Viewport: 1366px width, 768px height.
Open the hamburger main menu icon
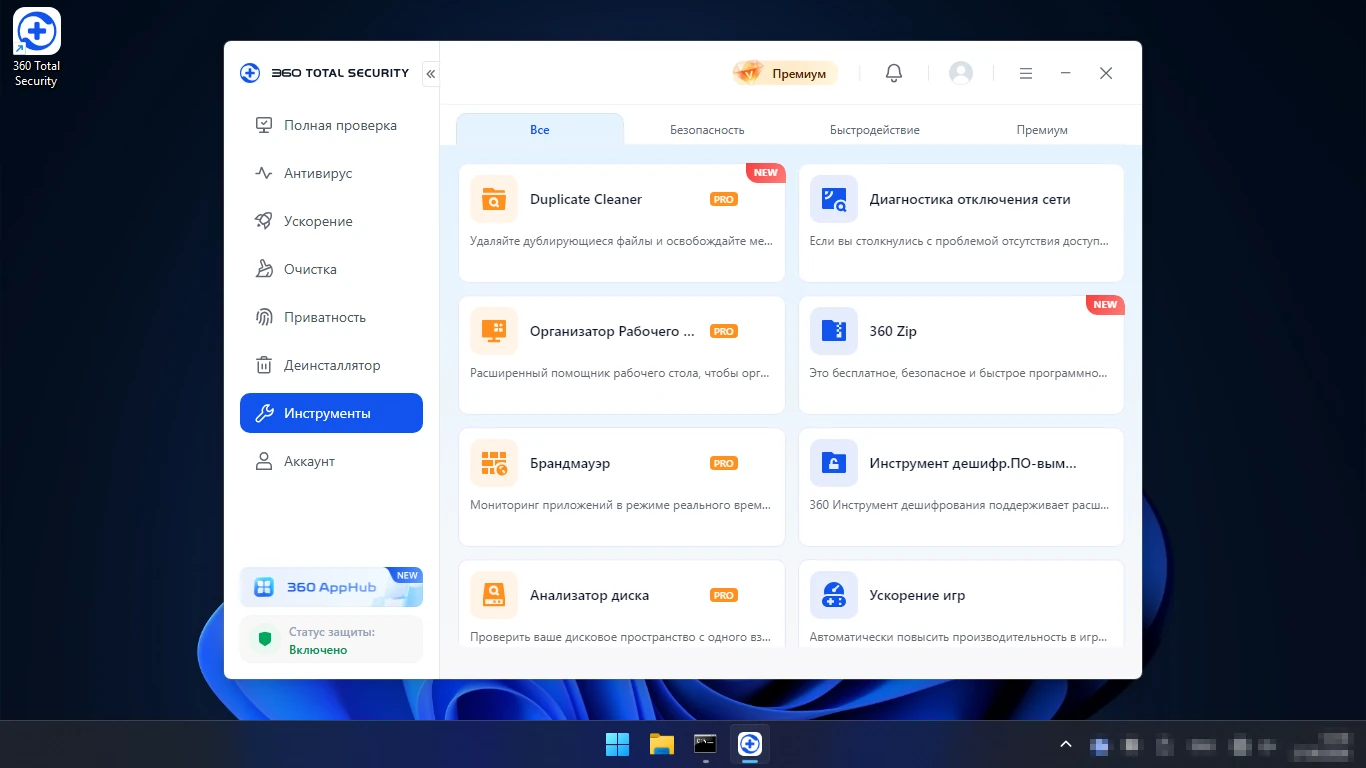[x=1026, y=73]
